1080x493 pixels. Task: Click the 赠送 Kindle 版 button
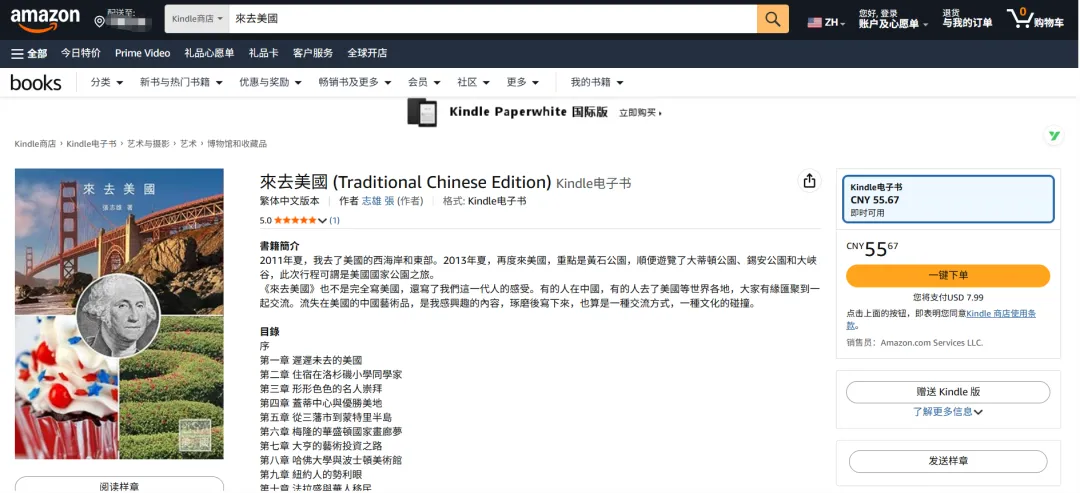[948, 392]
